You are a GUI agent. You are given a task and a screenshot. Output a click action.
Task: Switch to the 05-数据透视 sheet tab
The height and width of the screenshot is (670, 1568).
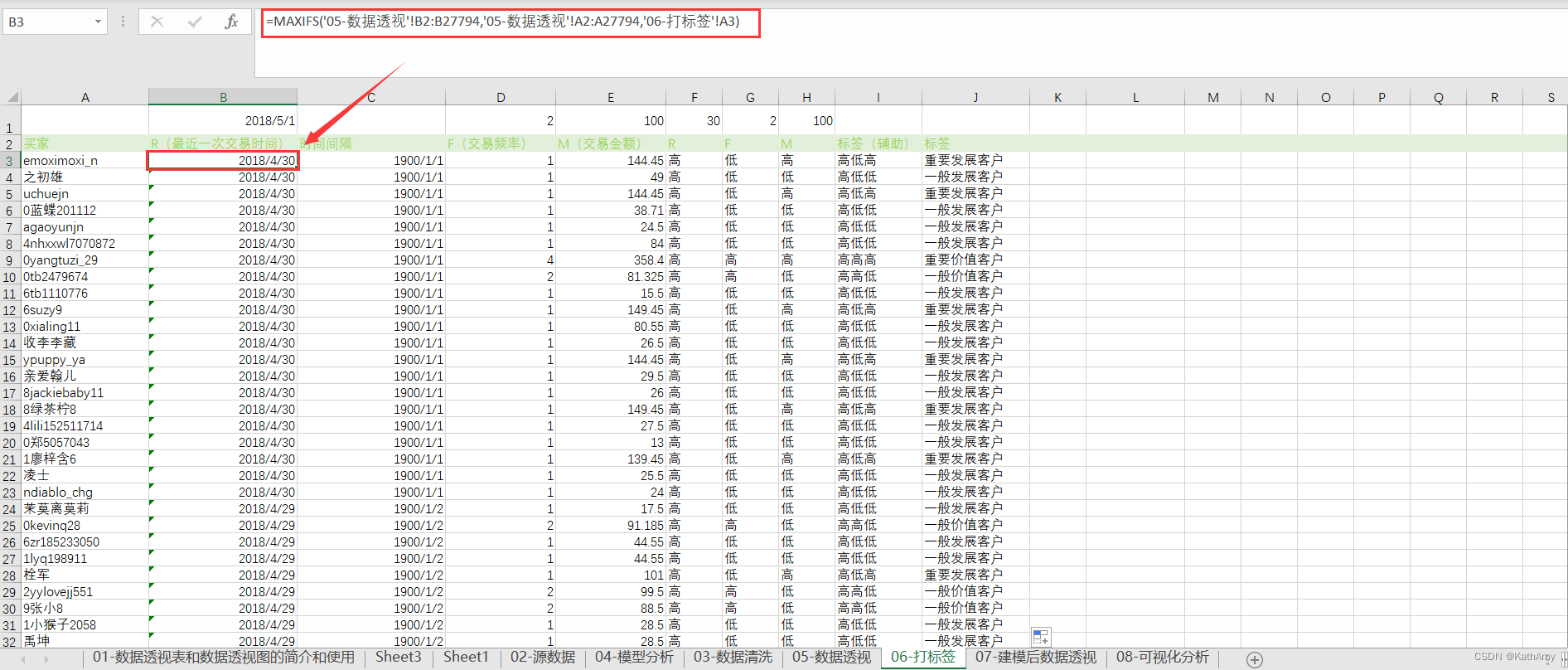pyautogui.click(x=831, y=657)
